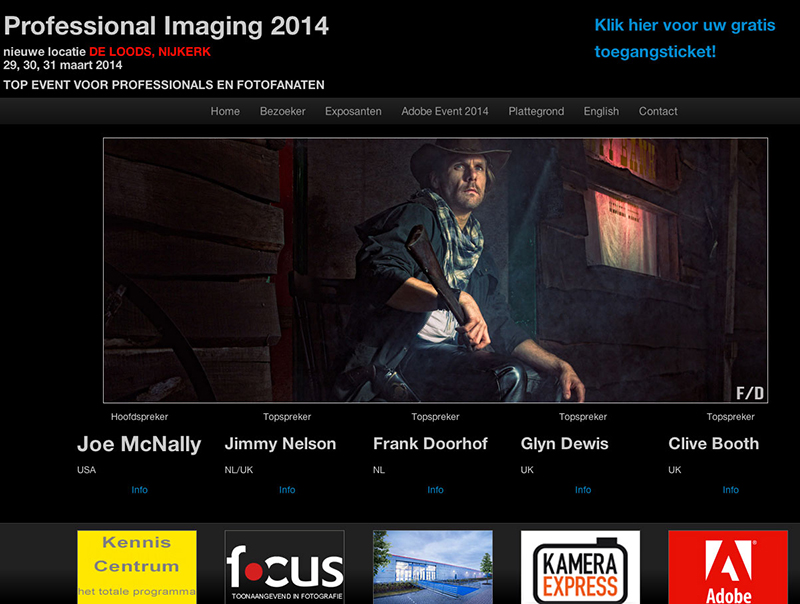
Task: Click the date text '29, 30, 31 maart 2014'
Action: 63,65
